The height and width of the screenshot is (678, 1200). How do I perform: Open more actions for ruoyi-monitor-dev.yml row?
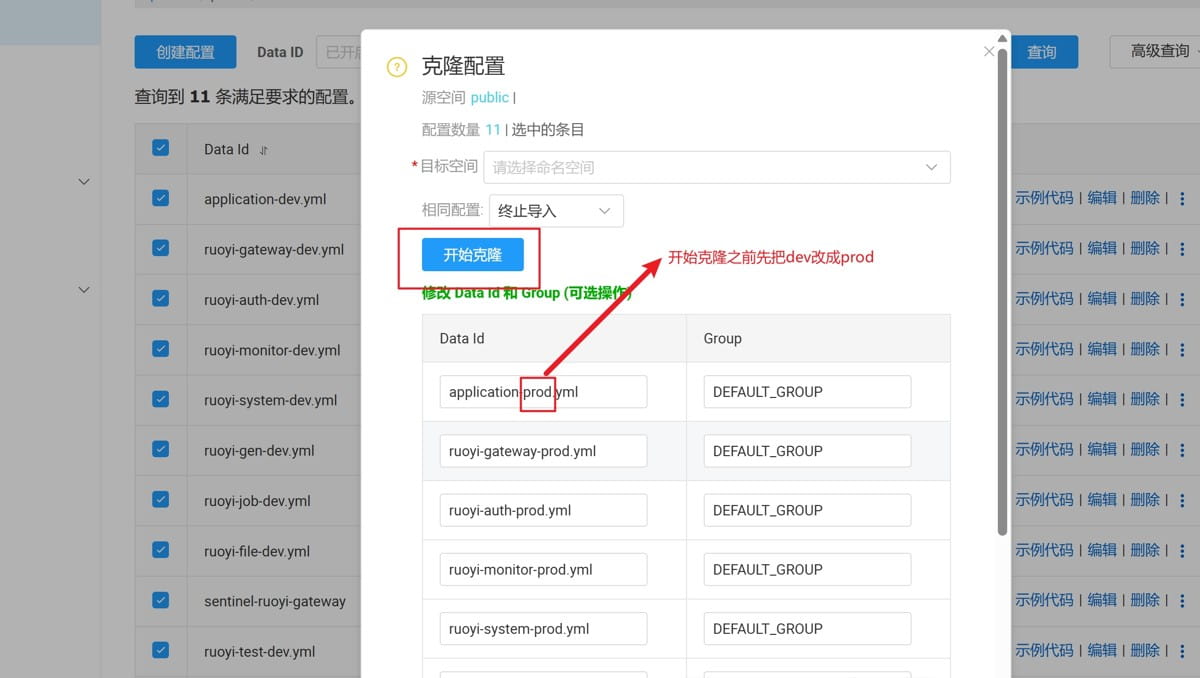point(1183,349)
